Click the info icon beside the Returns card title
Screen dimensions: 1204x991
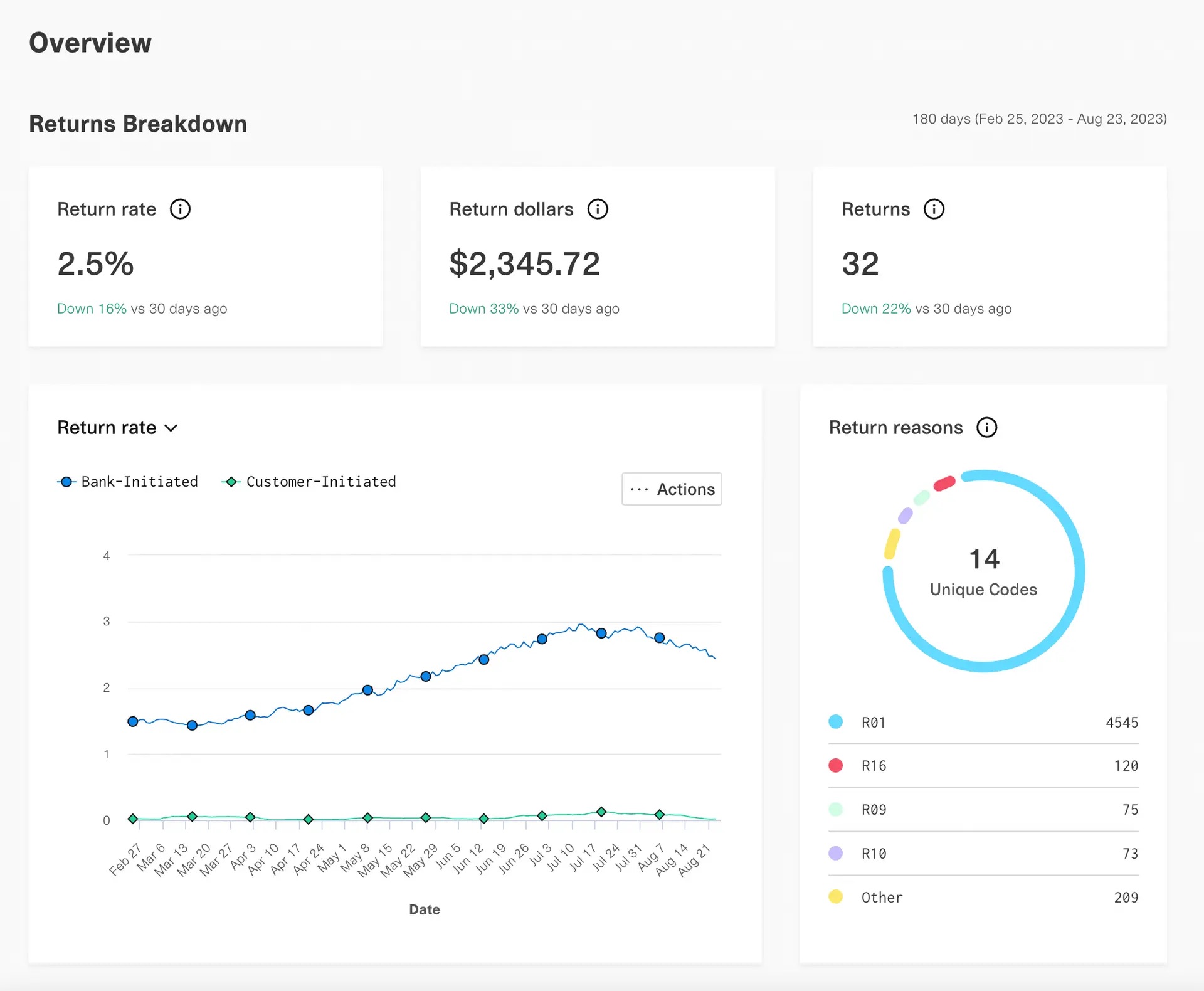click(934, 209)
